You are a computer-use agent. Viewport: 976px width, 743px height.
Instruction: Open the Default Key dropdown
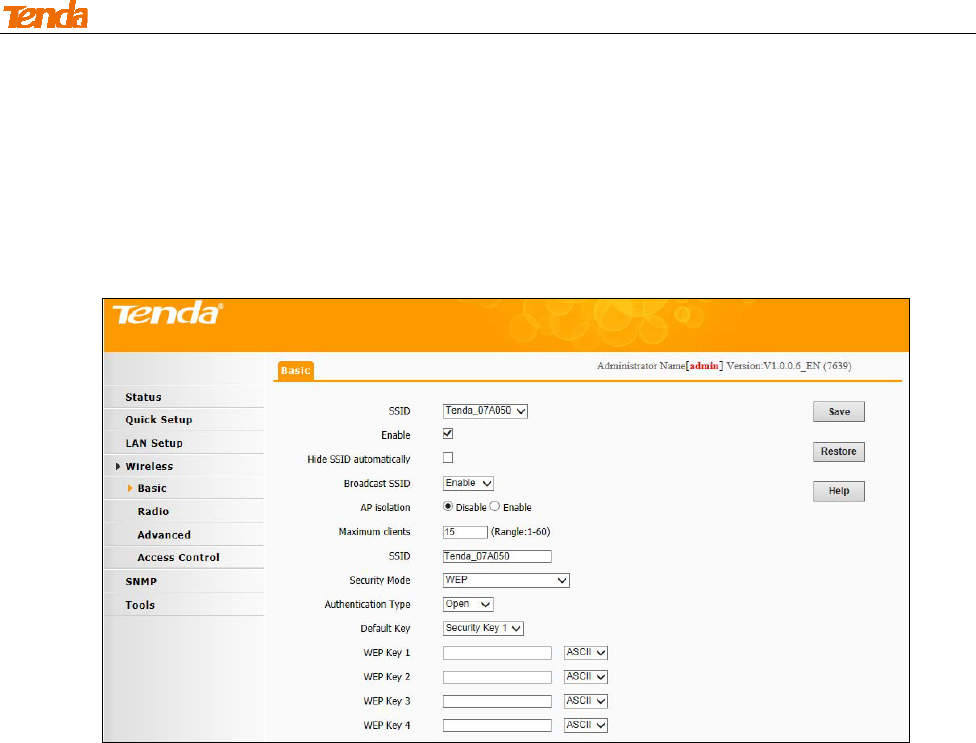tap(483, 629)
